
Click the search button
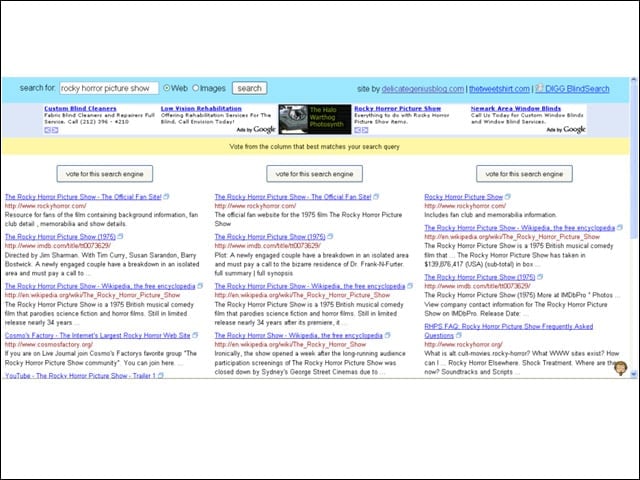(249, 88)
